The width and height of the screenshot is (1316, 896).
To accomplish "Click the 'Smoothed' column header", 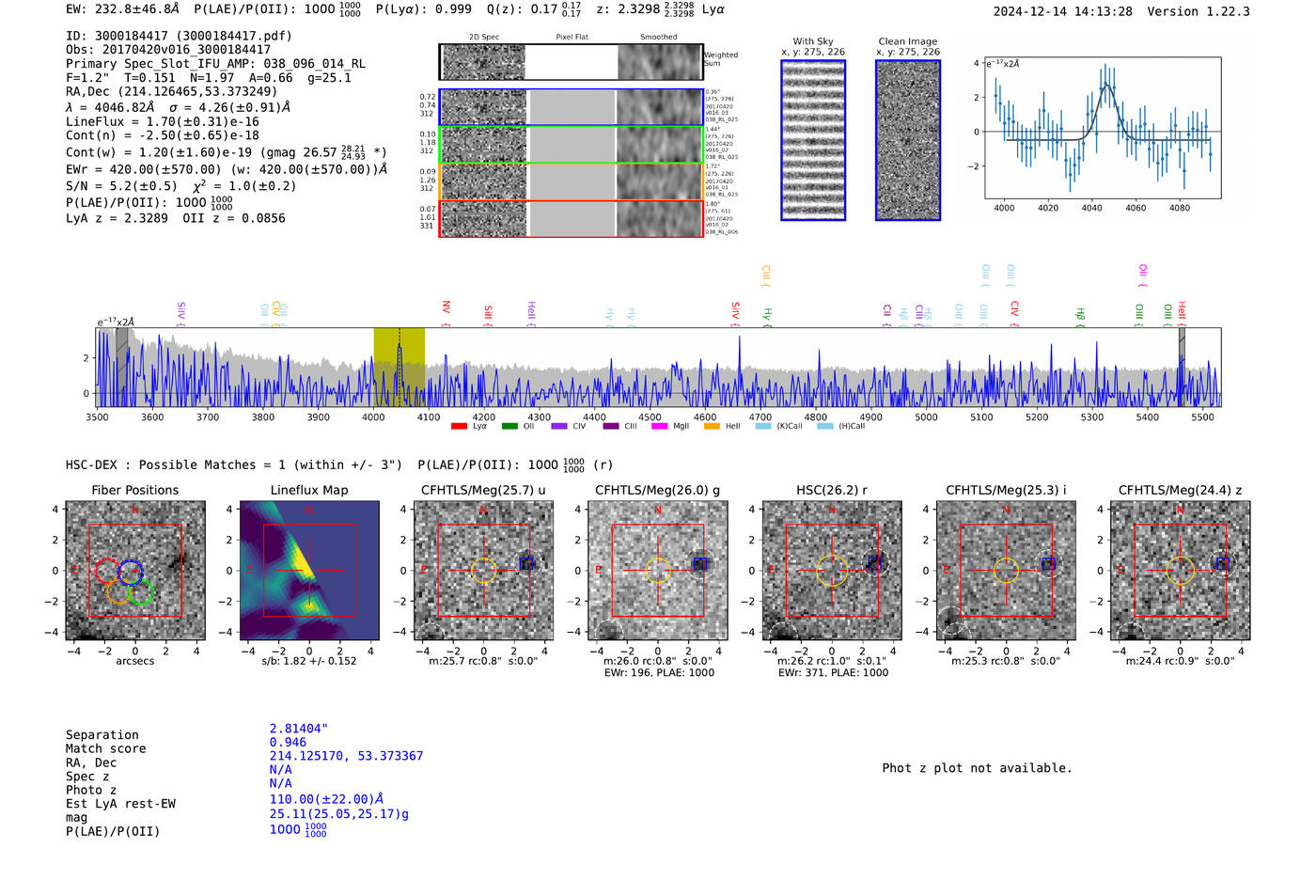I will point(658,38).
